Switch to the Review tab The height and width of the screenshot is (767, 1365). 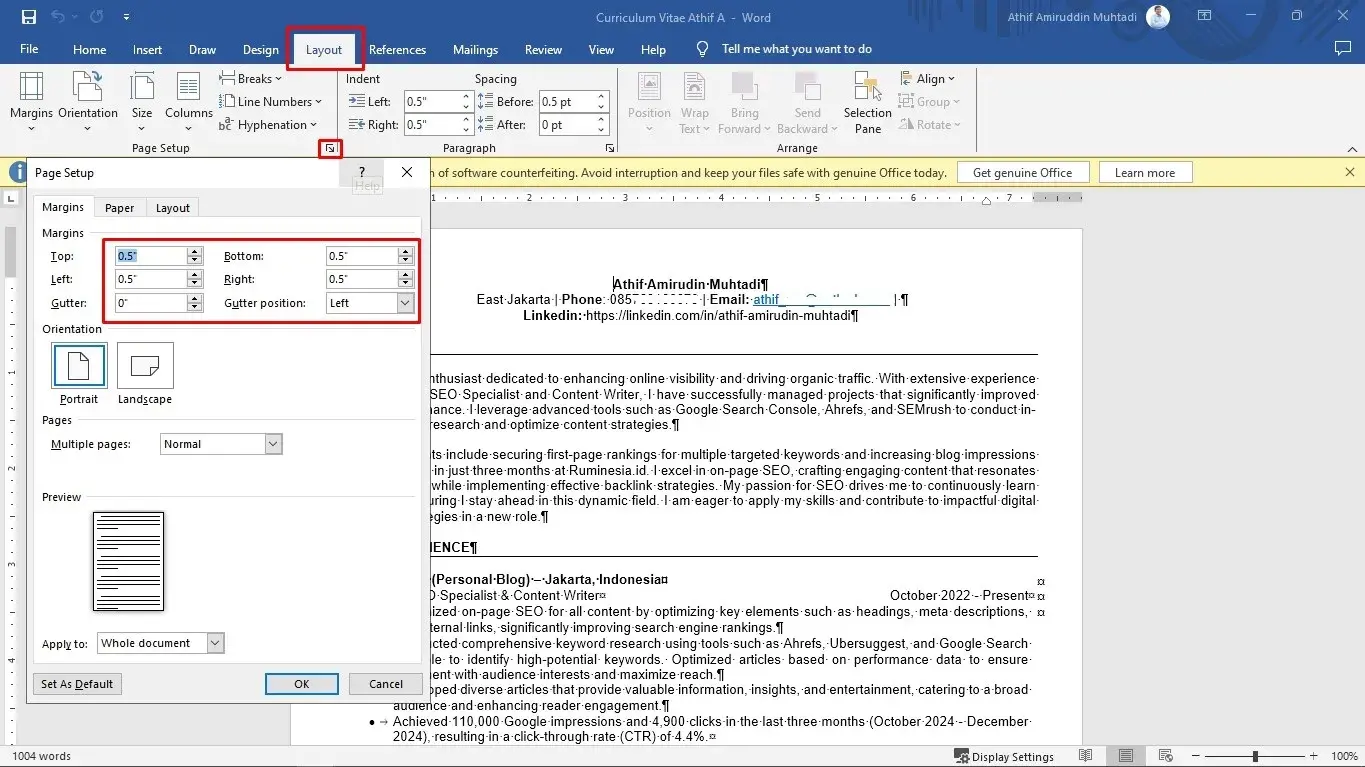[x=543, y=49]
